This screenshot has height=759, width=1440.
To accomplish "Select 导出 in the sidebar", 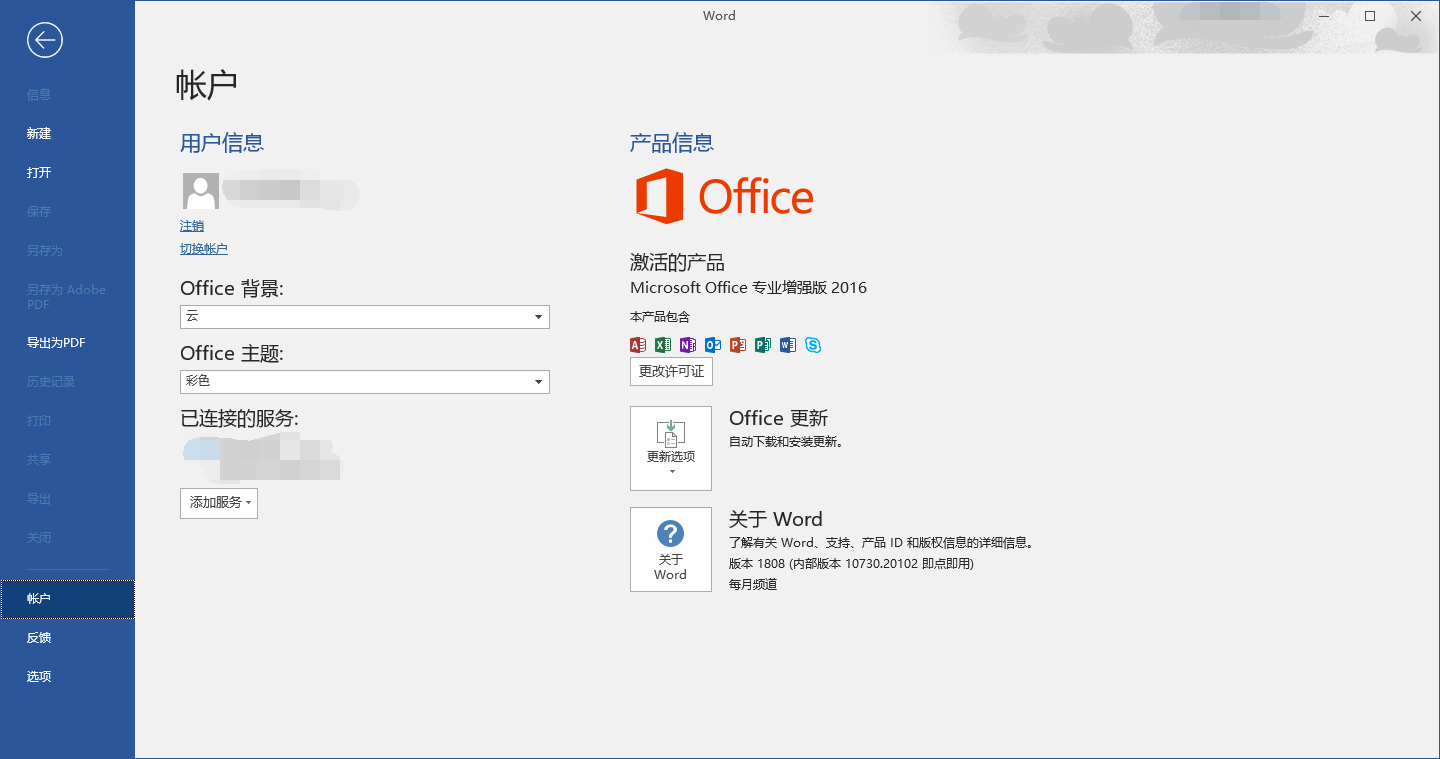I will [x=67, y=499].
